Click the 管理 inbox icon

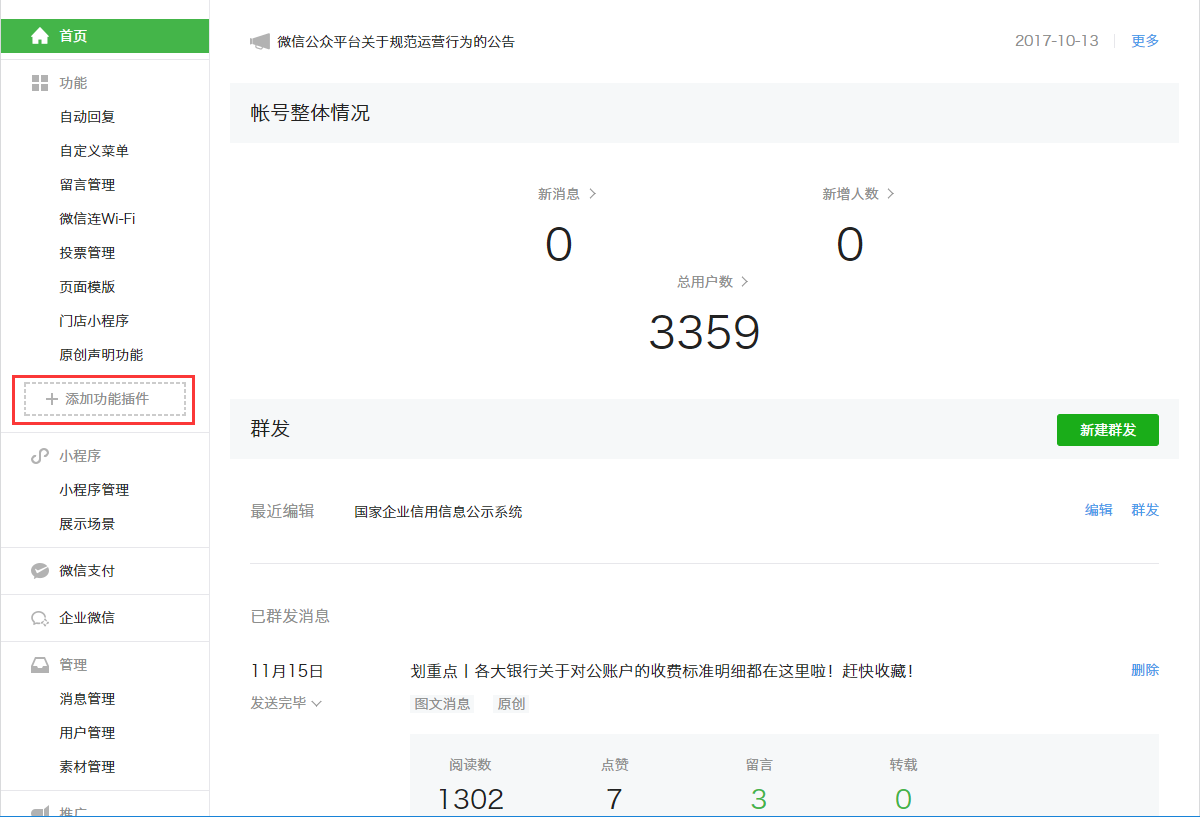[40, 665]
